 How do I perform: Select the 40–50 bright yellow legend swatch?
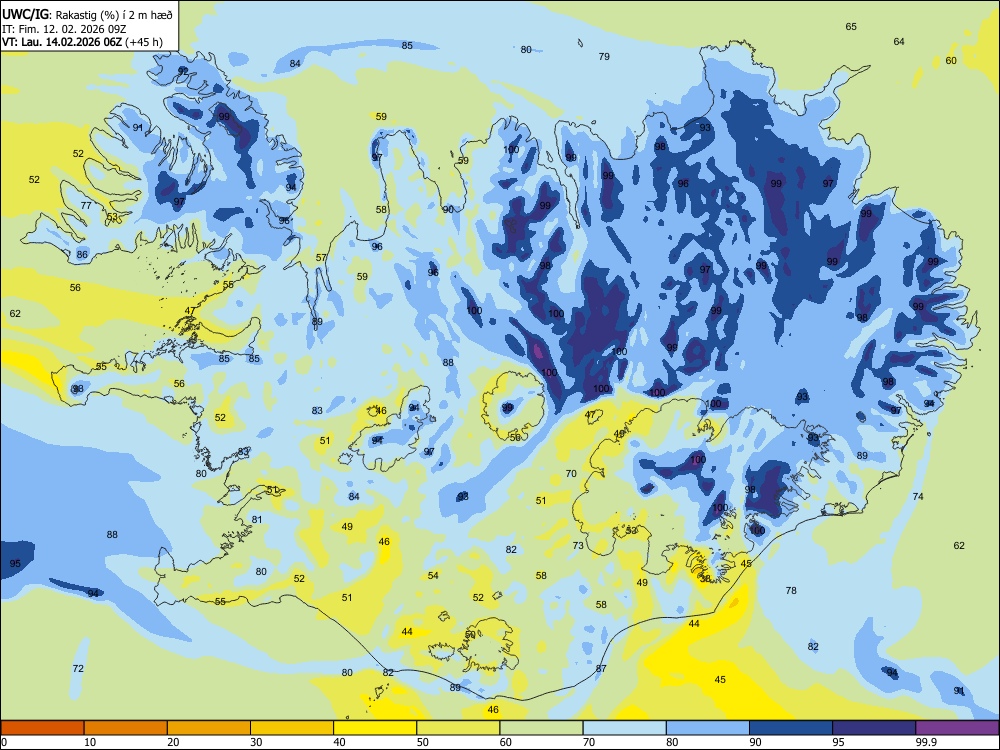click(x=375, y=728)
